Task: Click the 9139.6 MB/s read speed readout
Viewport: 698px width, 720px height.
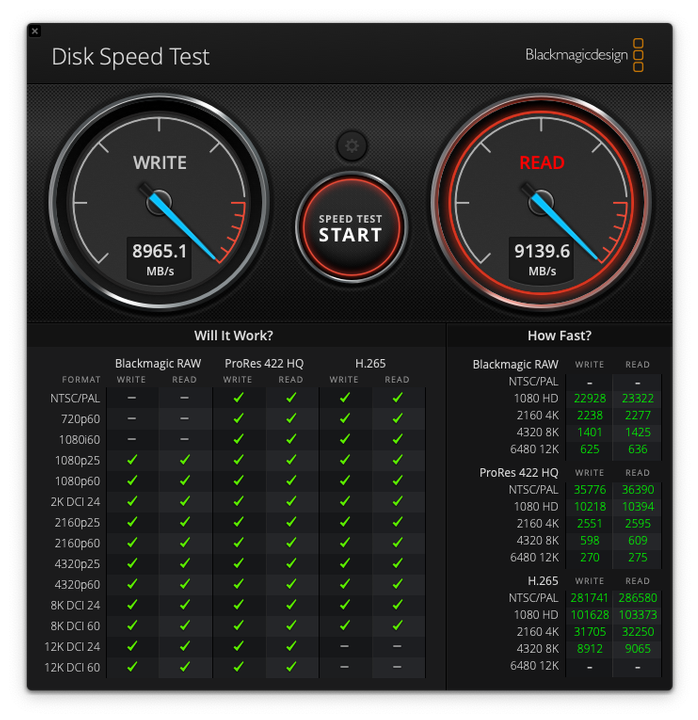Action: pos(542,258)
